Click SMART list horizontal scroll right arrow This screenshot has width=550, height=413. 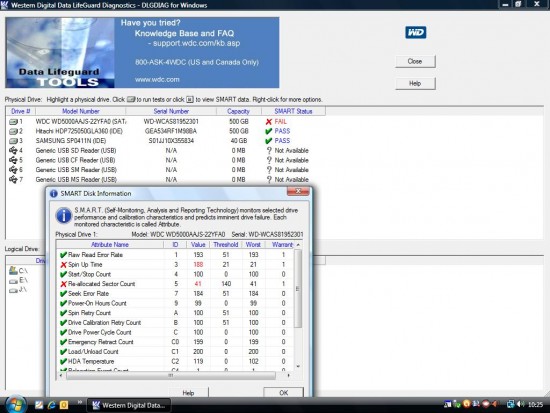(x=289, y=375)
